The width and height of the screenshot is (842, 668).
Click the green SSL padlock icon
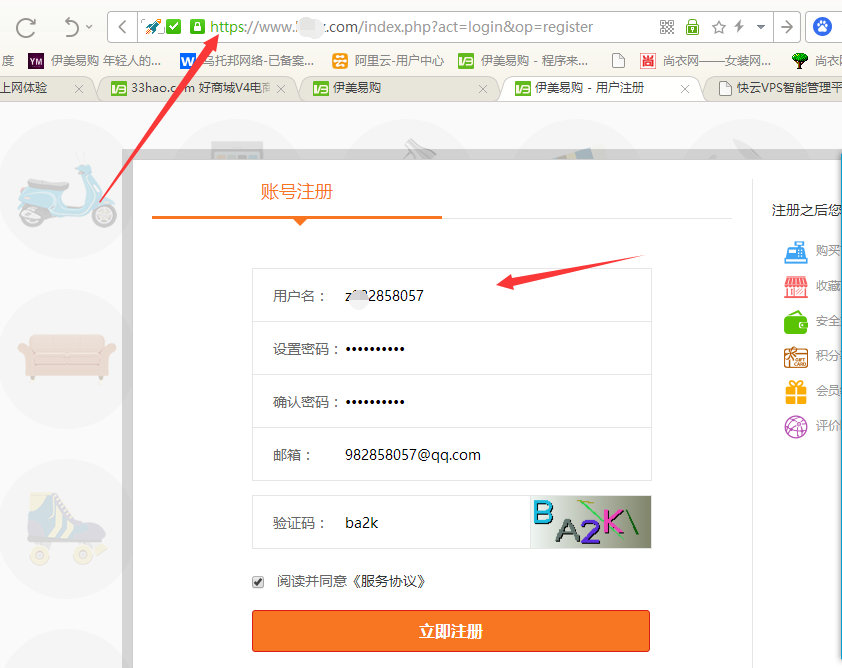click(197, 26)
